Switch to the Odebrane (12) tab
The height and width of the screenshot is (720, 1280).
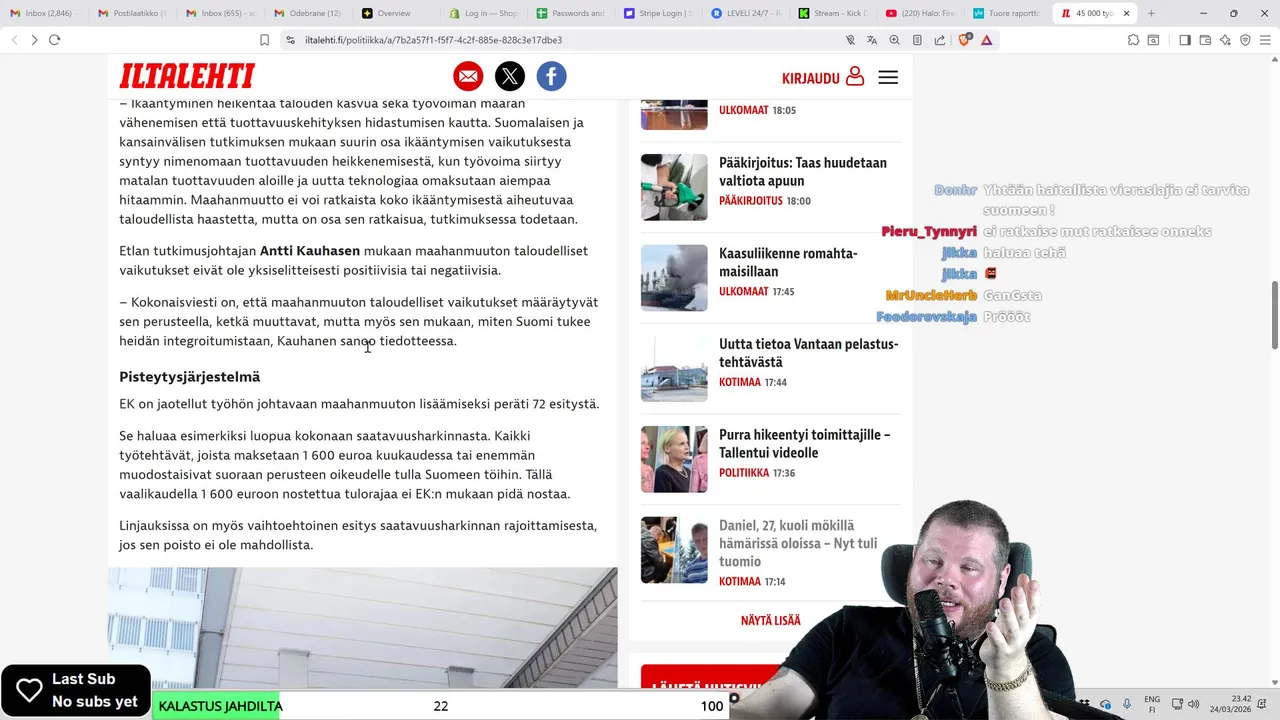[308, 13]
